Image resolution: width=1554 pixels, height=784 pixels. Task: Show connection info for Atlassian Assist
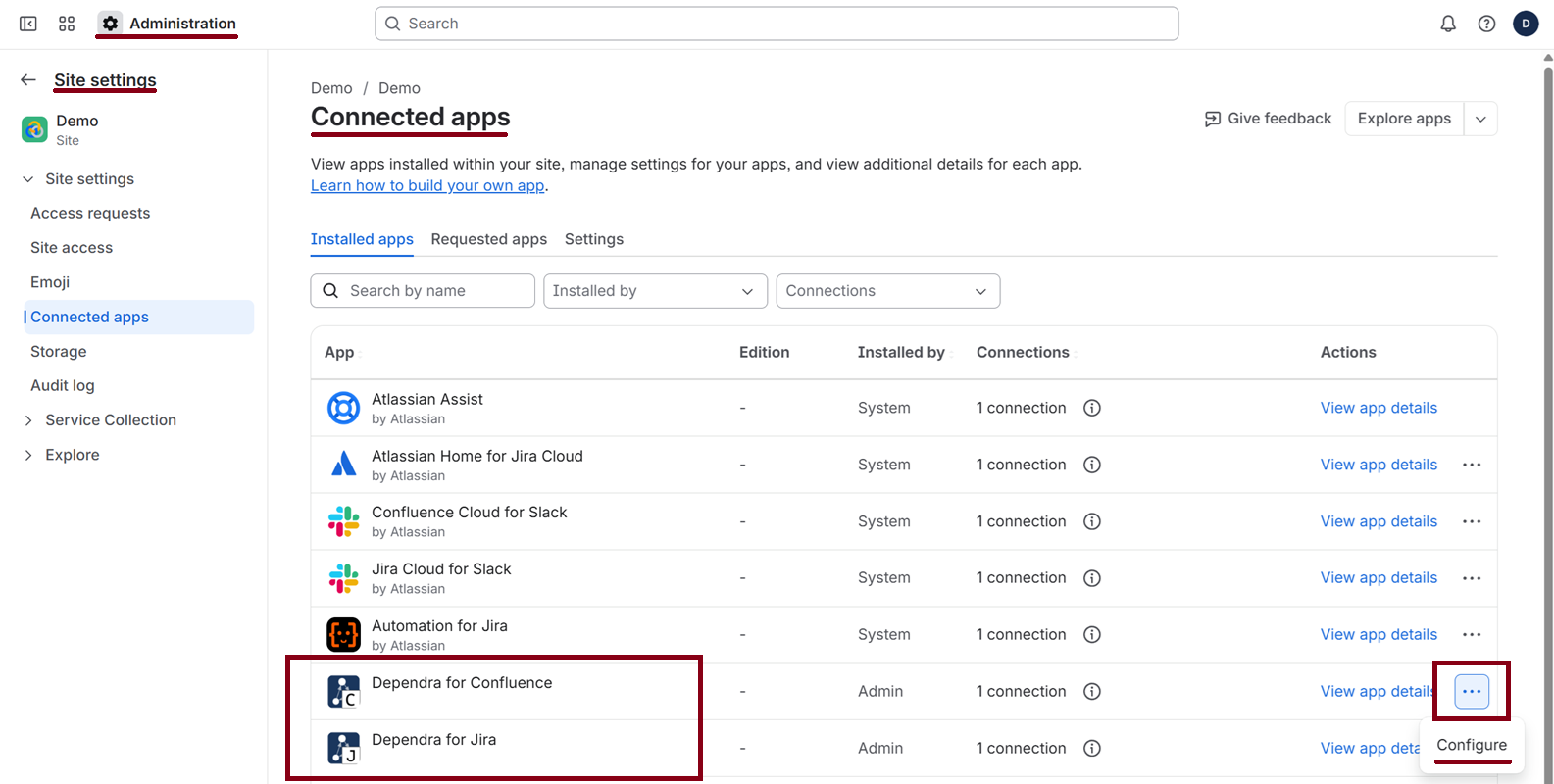click(1092, 408)
